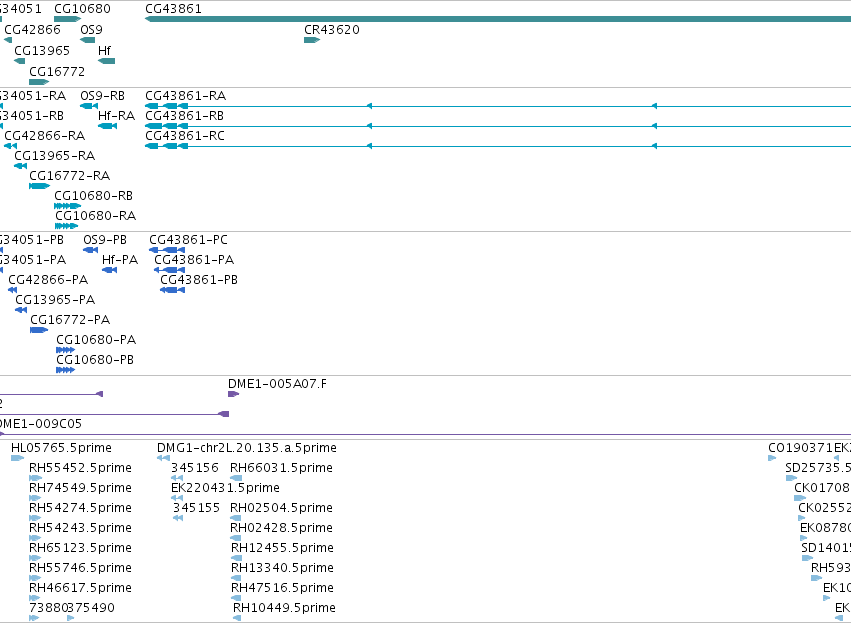The height and width of the screenshot is (623, 851).
Task: Select protein CG43861-PA
Action: 169,270
